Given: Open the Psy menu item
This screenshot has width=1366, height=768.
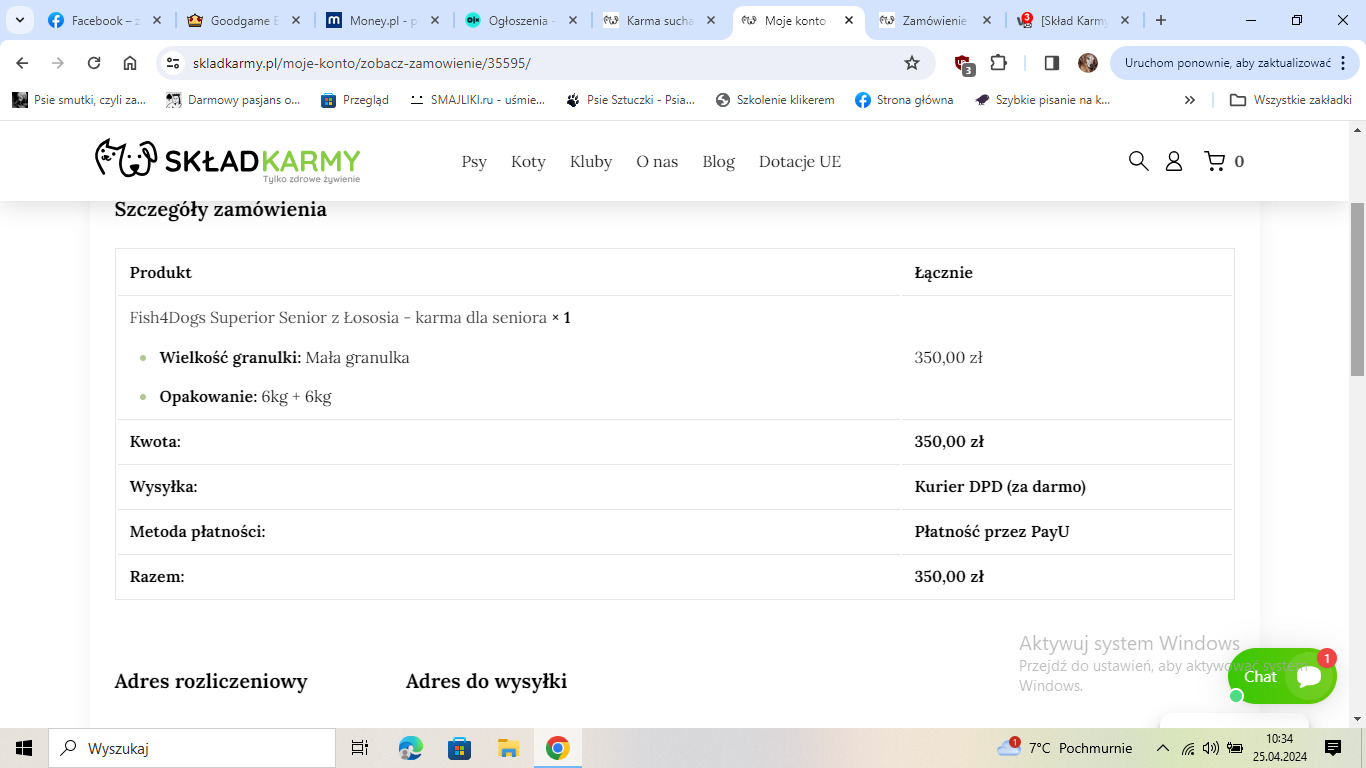Looking at the screenshot, I should tap(474, 162).
